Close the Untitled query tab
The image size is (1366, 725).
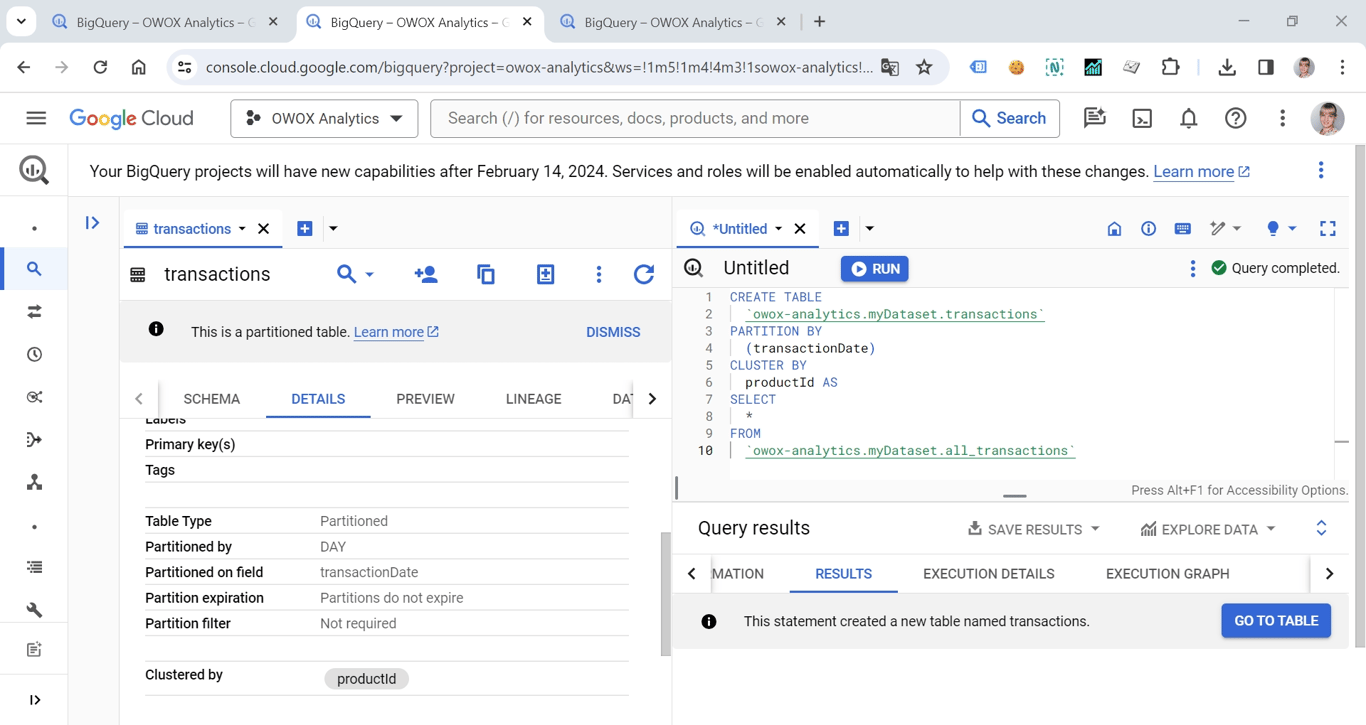(x=800, y=229)
